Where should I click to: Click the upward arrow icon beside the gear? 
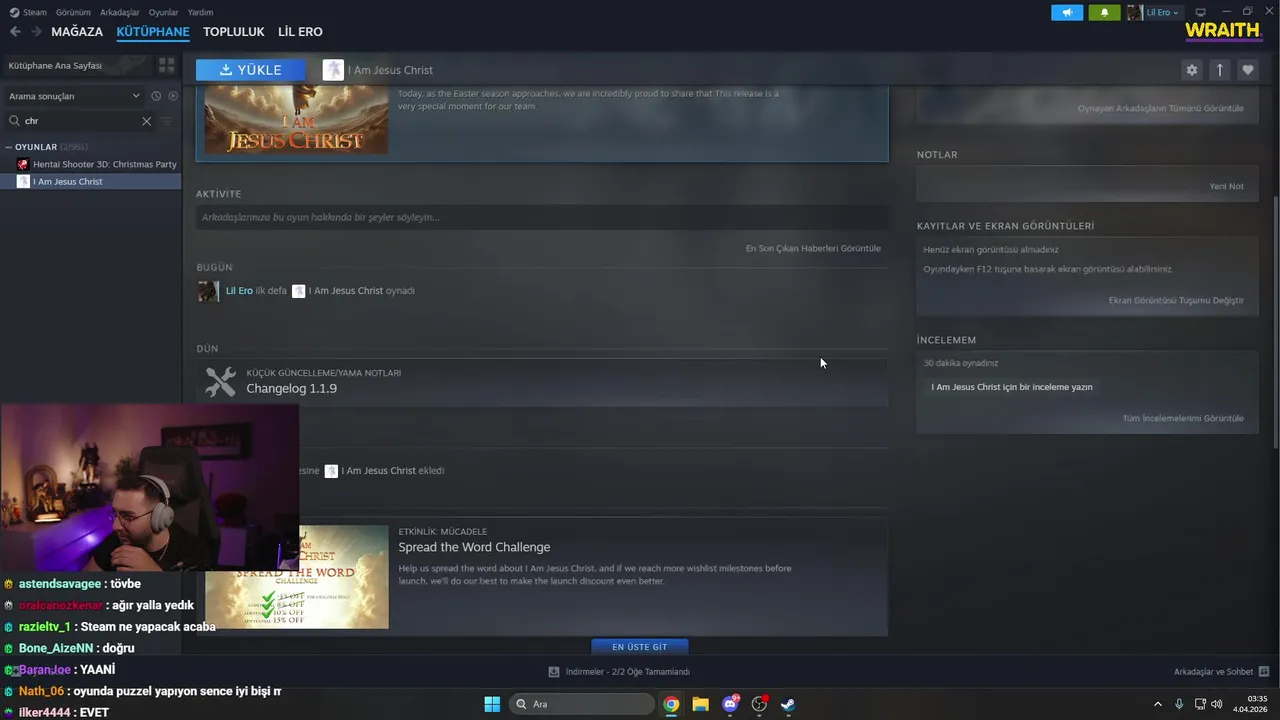[x=1219, y=70]
